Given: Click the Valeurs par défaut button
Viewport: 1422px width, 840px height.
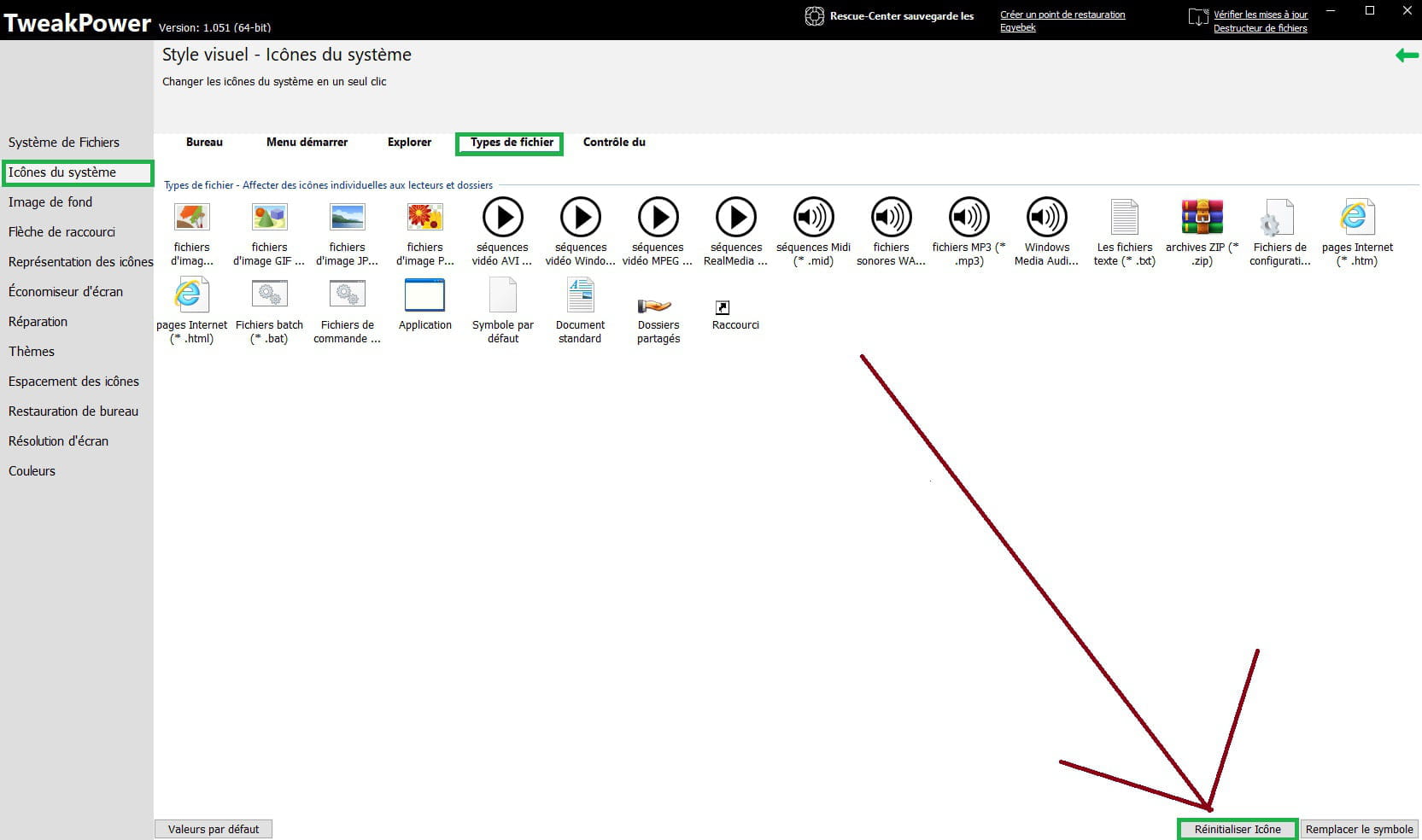Looking at the screenshot, I should point(214,829).
